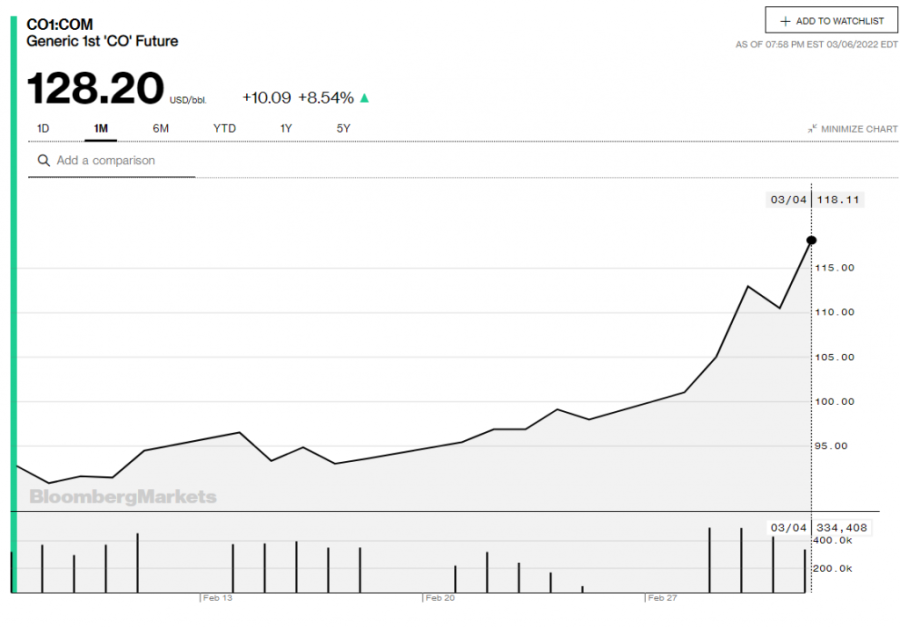Click the plus icon in Add to Watchlist
This screenshot has height=628, width=900.
pyautogui.click(x=785, y=21)
